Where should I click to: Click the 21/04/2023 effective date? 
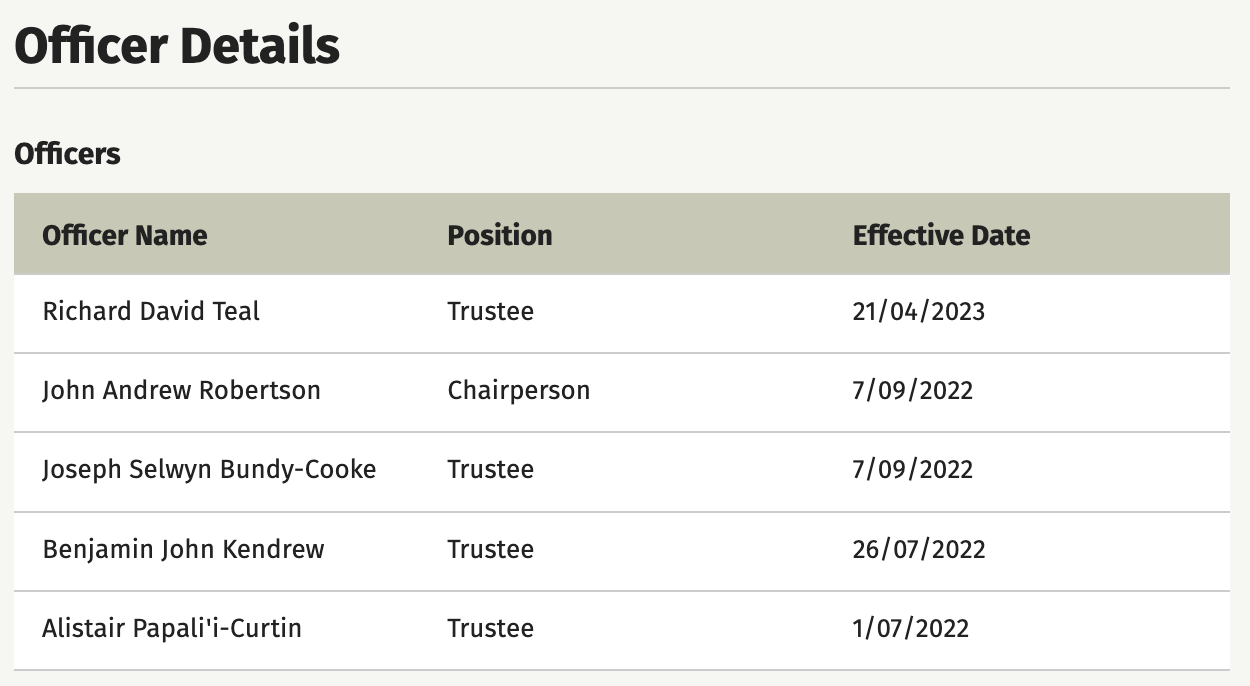[919, 311]
